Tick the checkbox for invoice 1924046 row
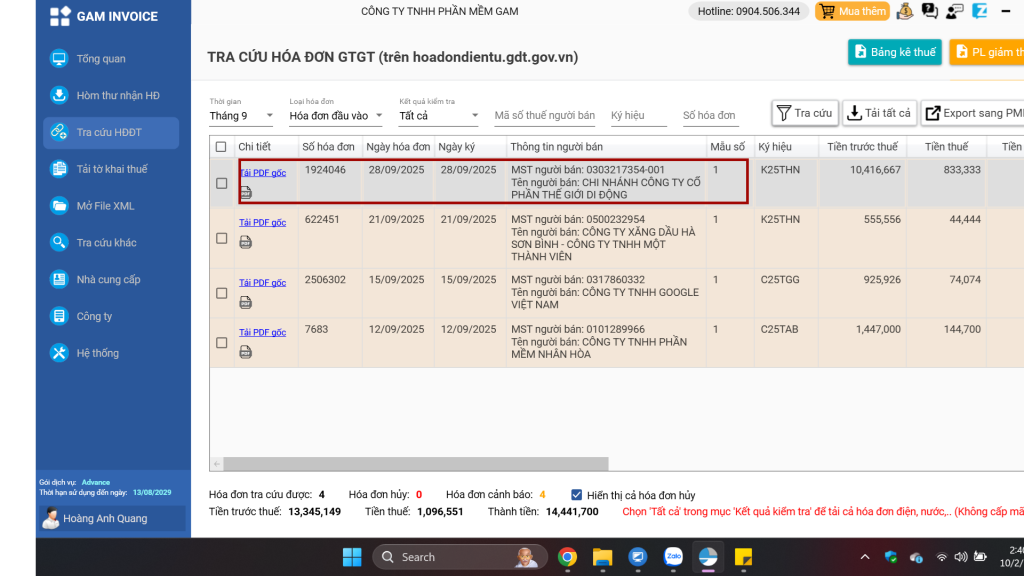This screenshot has width=1024, height=576. 222,183
